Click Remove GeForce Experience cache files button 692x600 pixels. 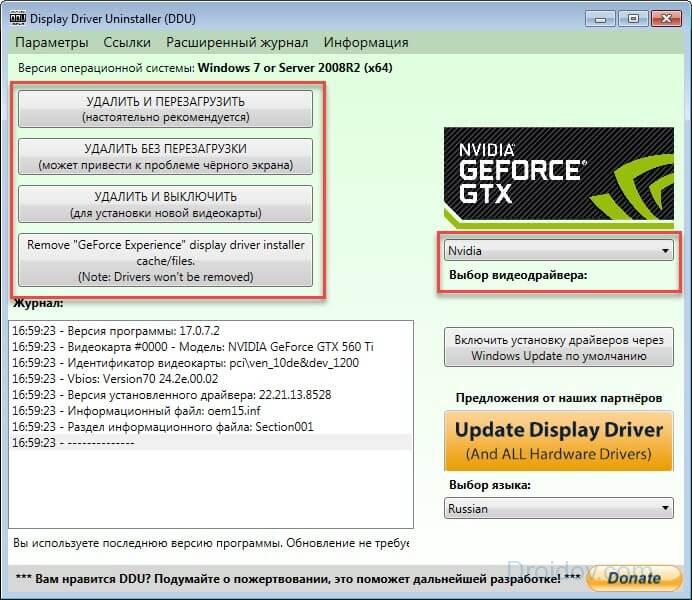point(165,260)
